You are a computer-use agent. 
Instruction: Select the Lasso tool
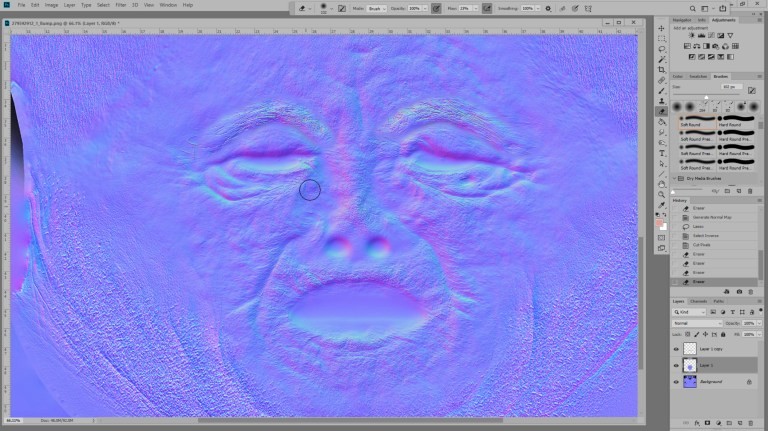[662, 49]
